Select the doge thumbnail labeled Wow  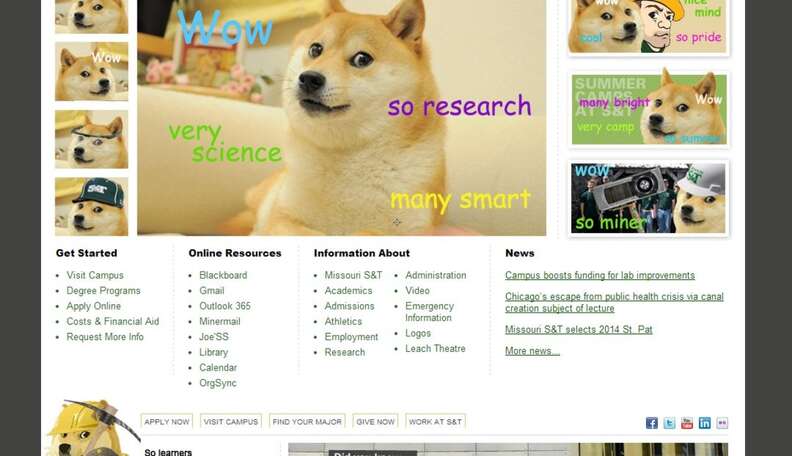[x=91, y=71]
